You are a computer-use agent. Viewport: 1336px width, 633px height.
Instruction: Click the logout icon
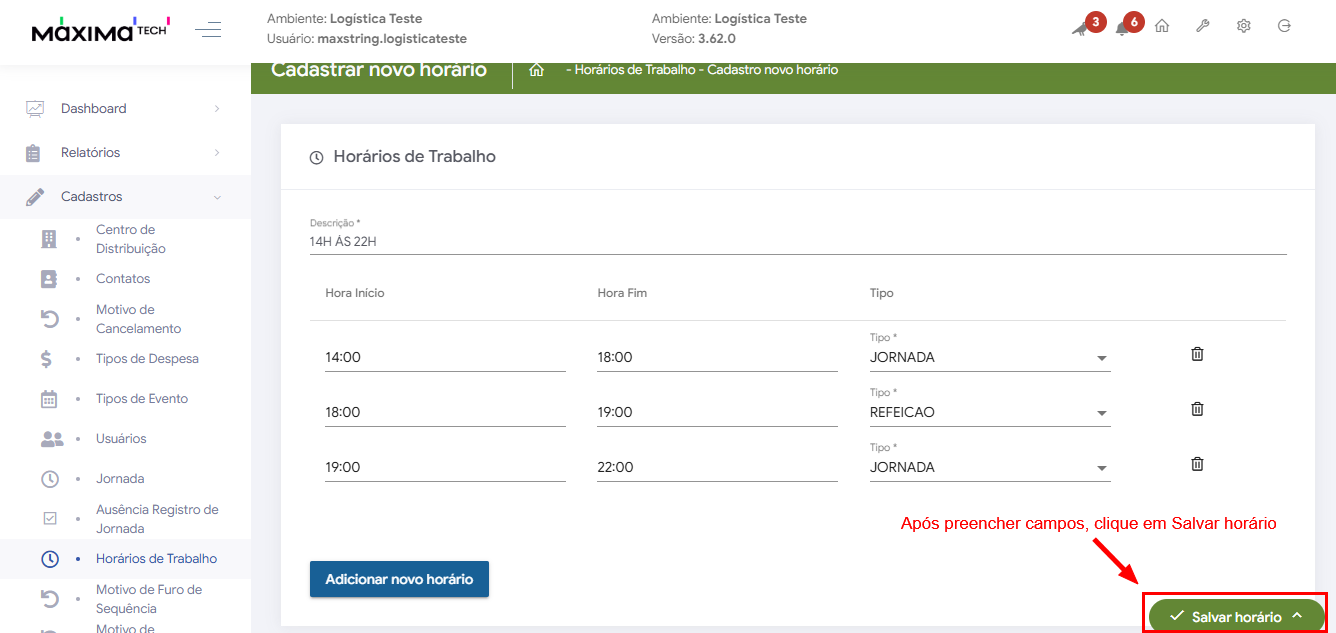coord(1285,27)
